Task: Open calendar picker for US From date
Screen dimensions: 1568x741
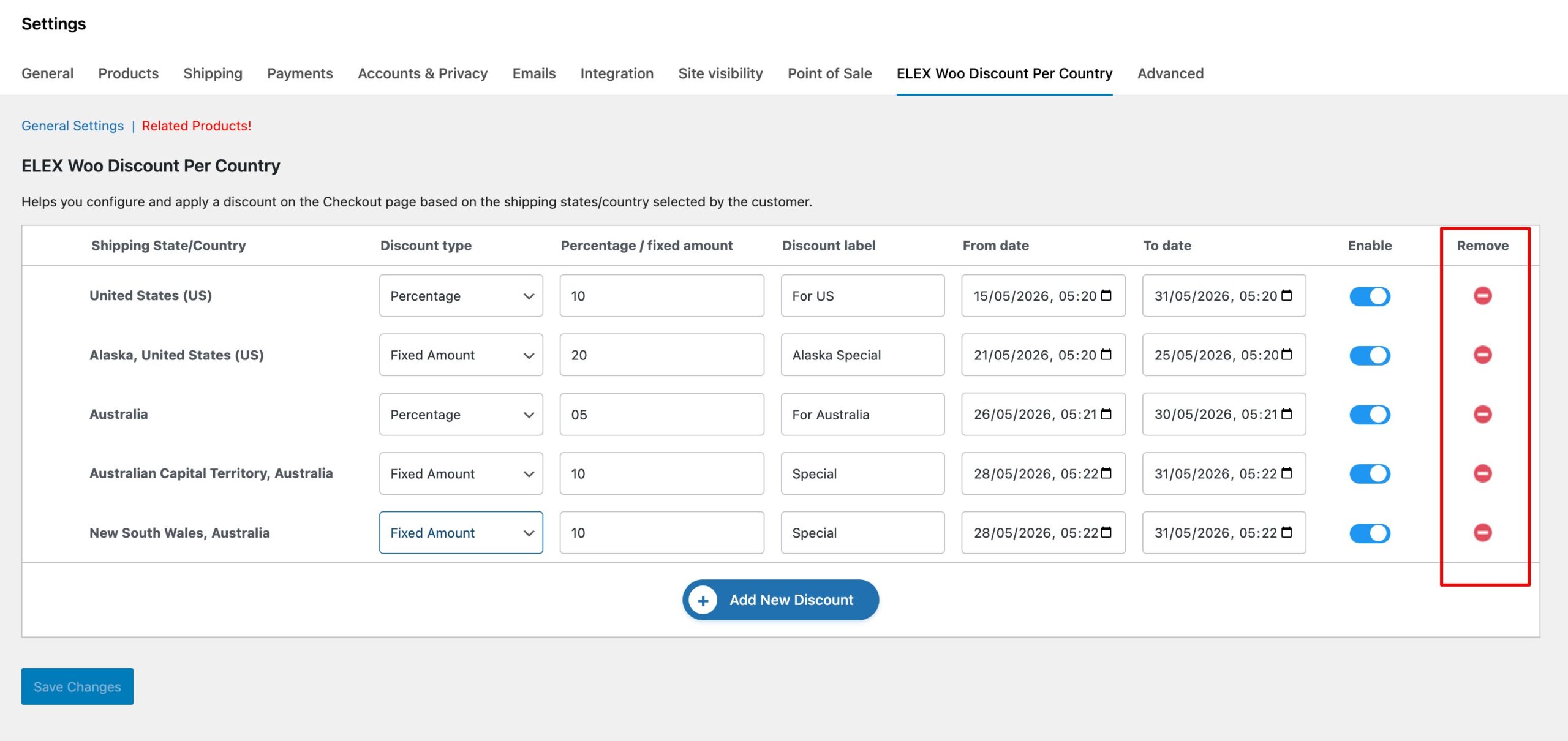Action: [x=1106, y=296]
